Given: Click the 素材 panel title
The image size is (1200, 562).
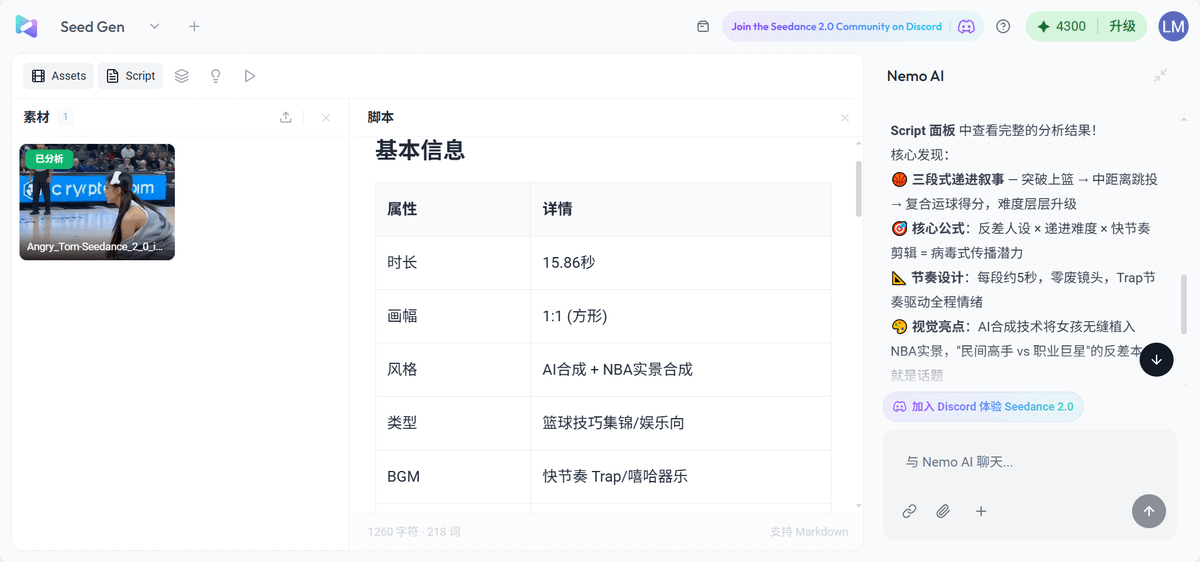Looking at the screenshot, I should point(37,117).
